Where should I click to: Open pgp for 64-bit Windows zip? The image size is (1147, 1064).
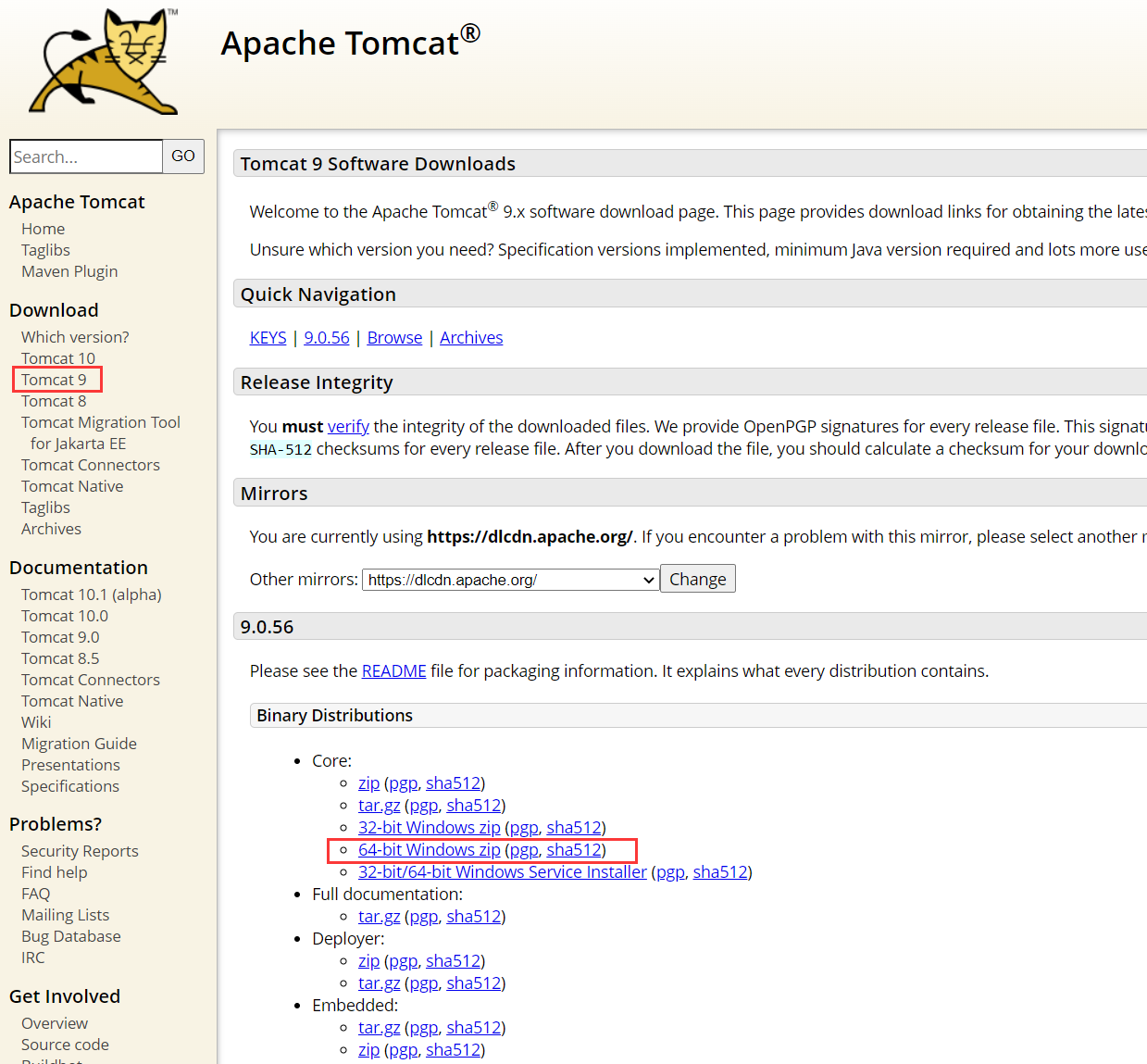coord(524,850)
